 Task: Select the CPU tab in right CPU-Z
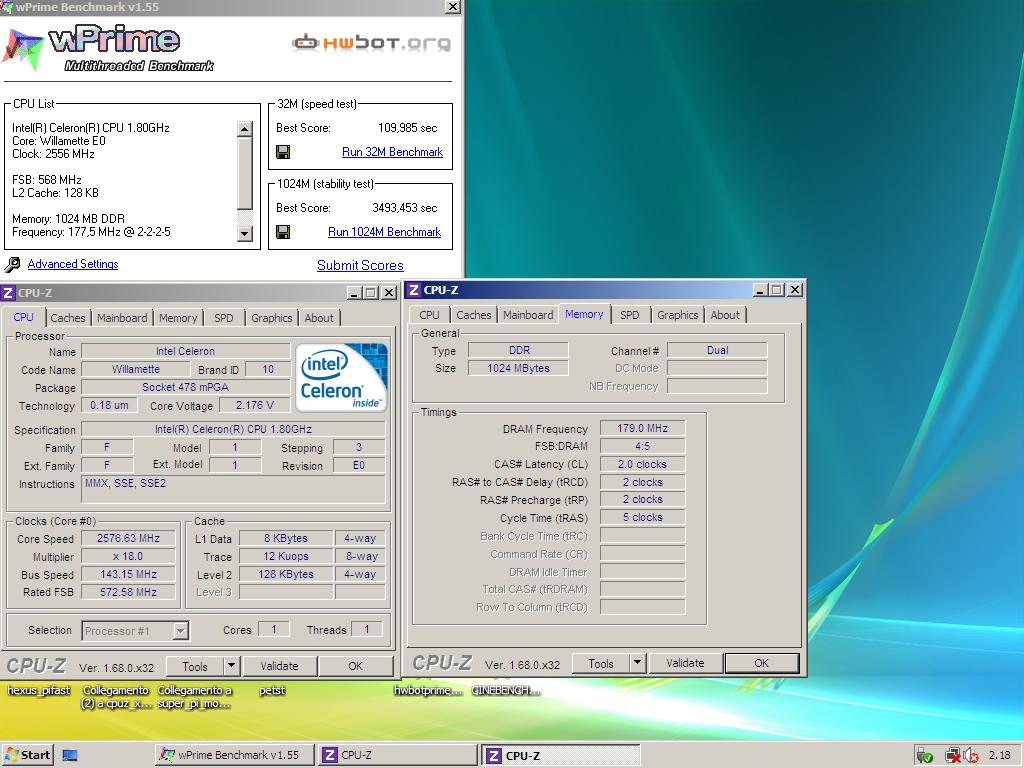[429, 315]
